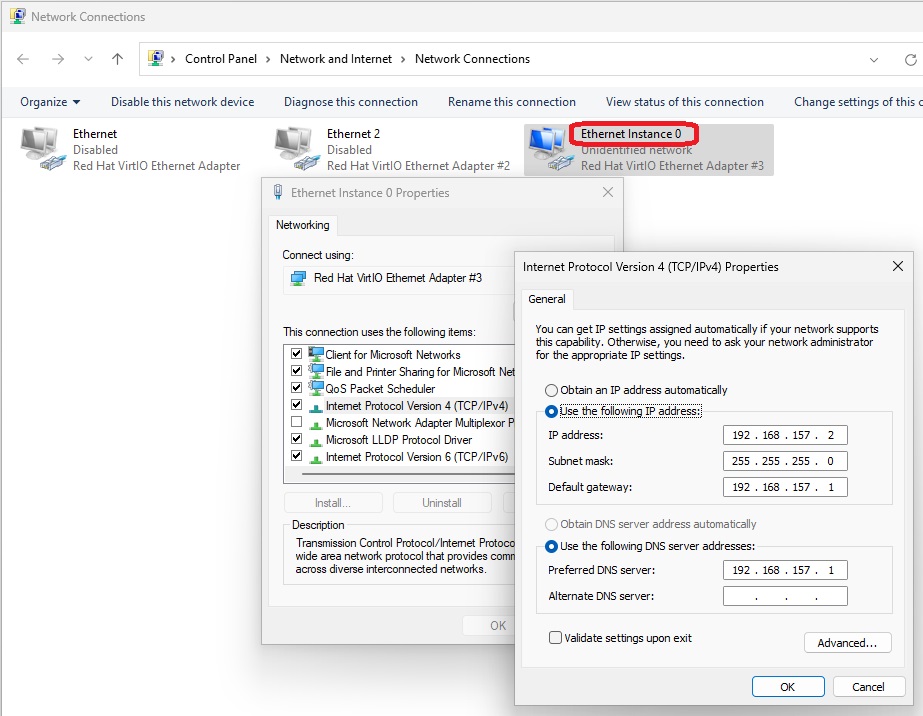The width and height of the screenshot is (923, 716).
Task: Open the recent pages dropdown beside forward arrow
Action: coord(87,59)
